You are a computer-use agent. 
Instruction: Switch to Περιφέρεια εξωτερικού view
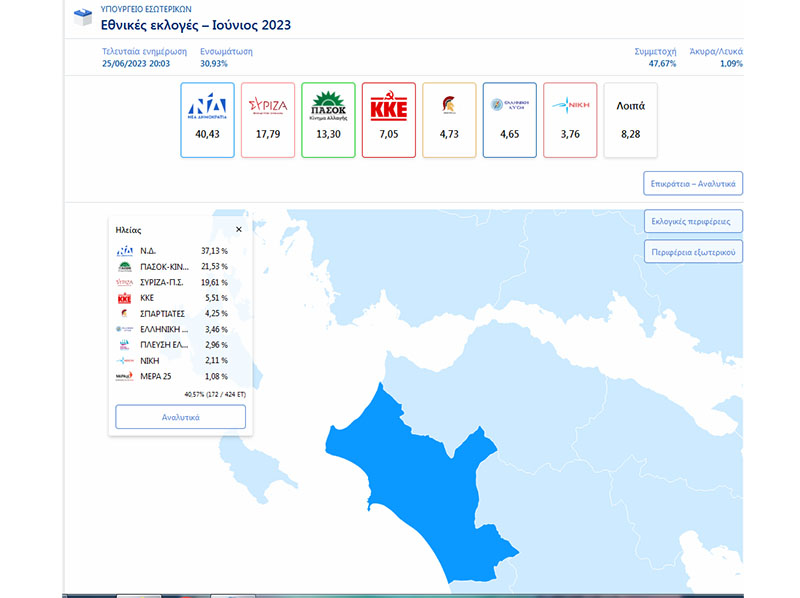coord(693,251)
